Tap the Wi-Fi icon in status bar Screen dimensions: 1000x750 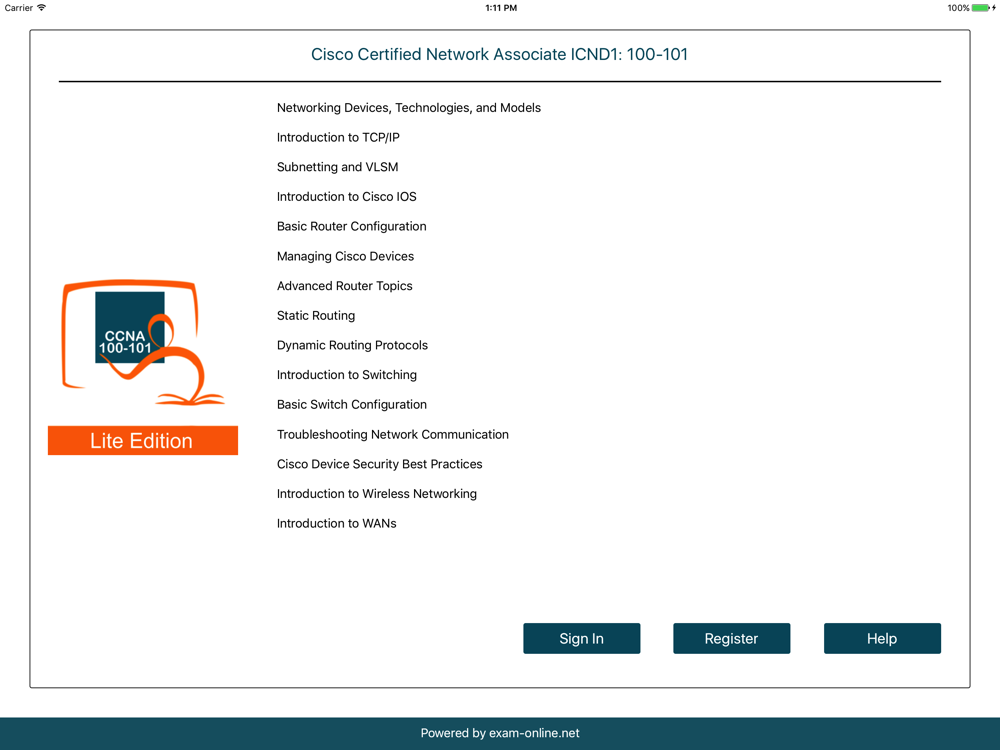pos(41,8)
